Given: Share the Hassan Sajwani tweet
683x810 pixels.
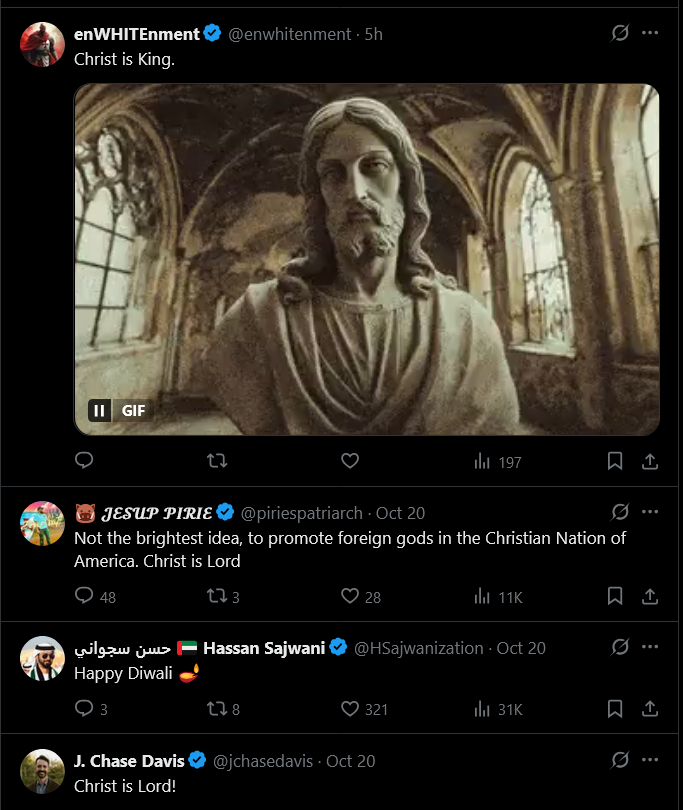Looking at the screenshot, I should [x=649, y=709].
